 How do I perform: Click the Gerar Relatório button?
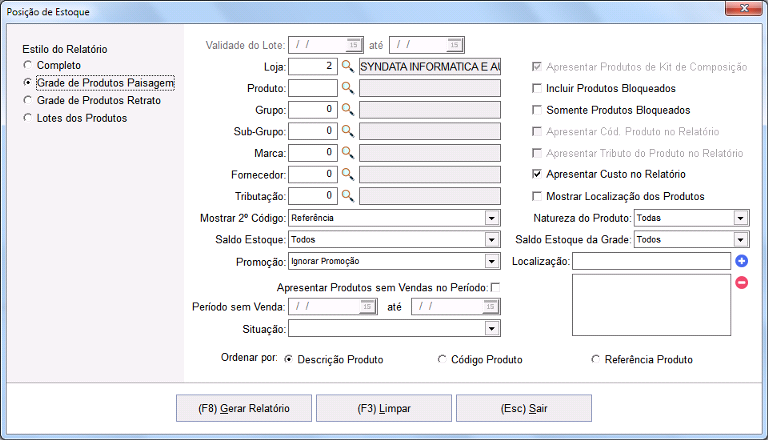(x=244, y=408)
